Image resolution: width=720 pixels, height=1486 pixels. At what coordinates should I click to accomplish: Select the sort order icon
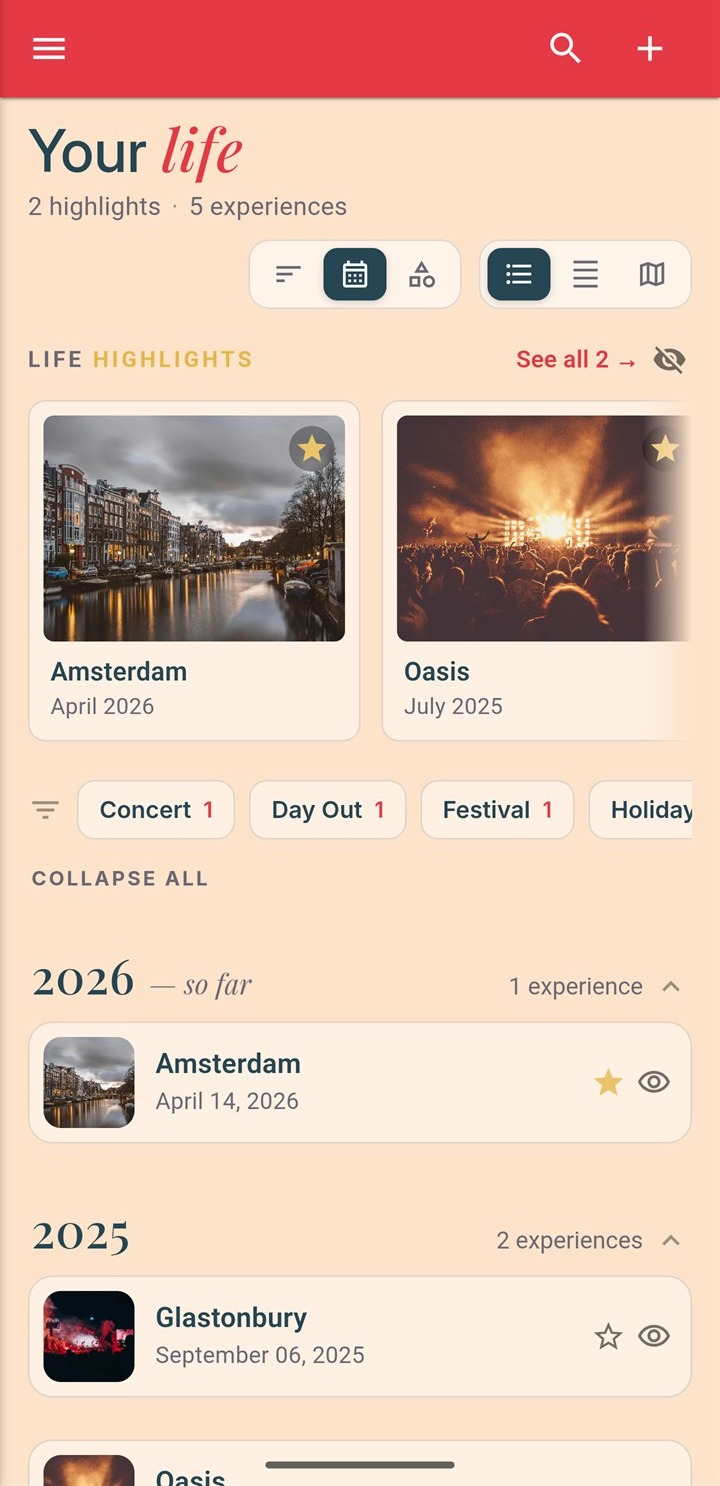[x=288, y=274]
